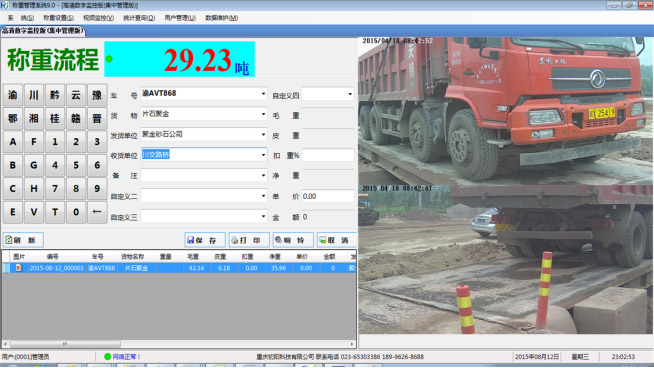Click the 单价 unit price field

[328, 196]
